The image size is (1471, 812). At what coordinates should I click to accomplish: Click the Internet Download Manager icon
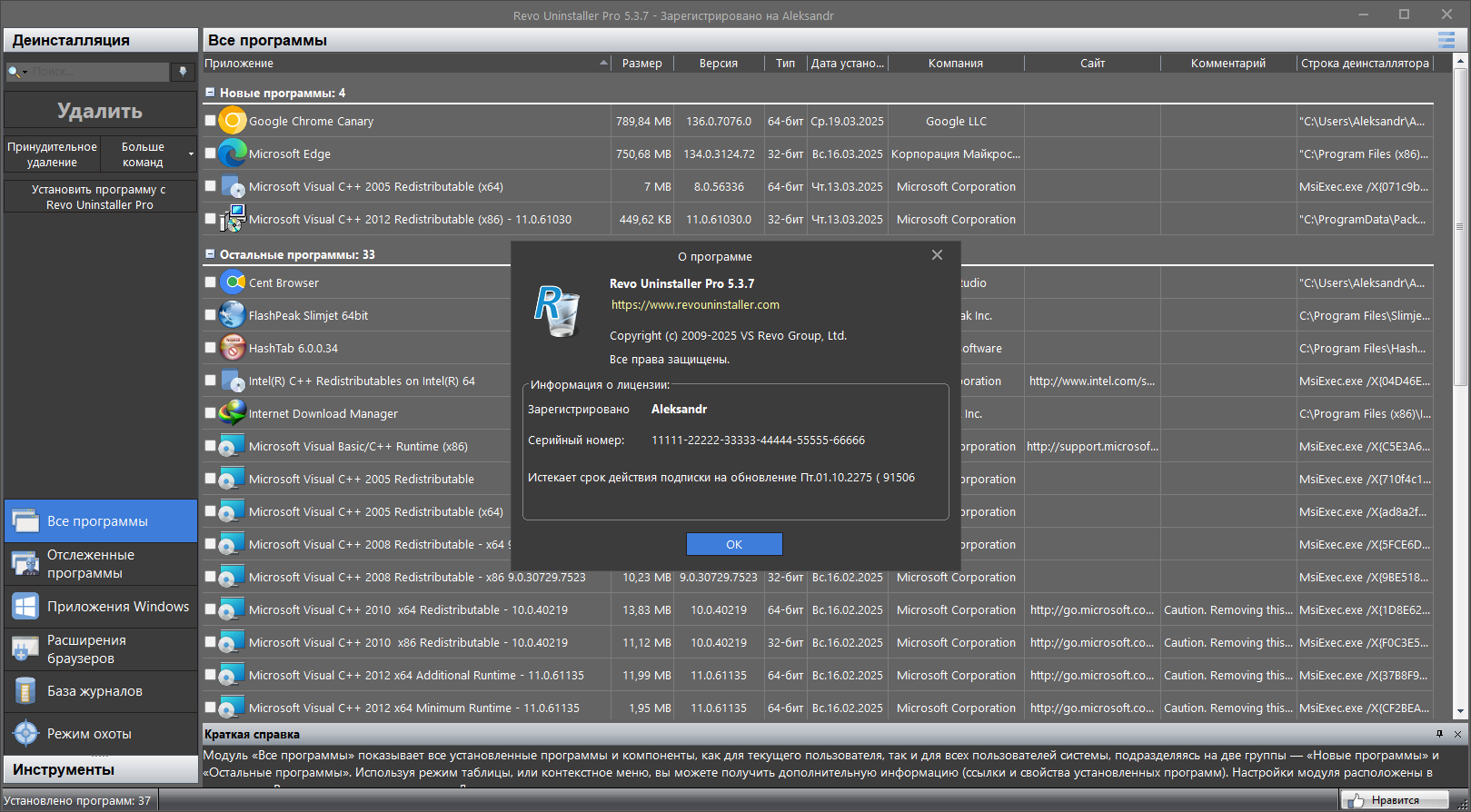point(233,413)
